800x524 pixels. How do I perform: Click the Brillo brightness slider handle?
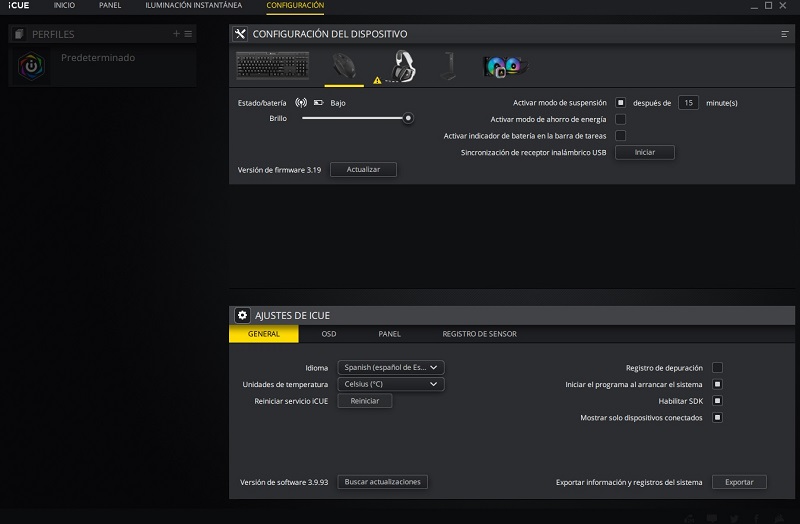coord(408,118)
